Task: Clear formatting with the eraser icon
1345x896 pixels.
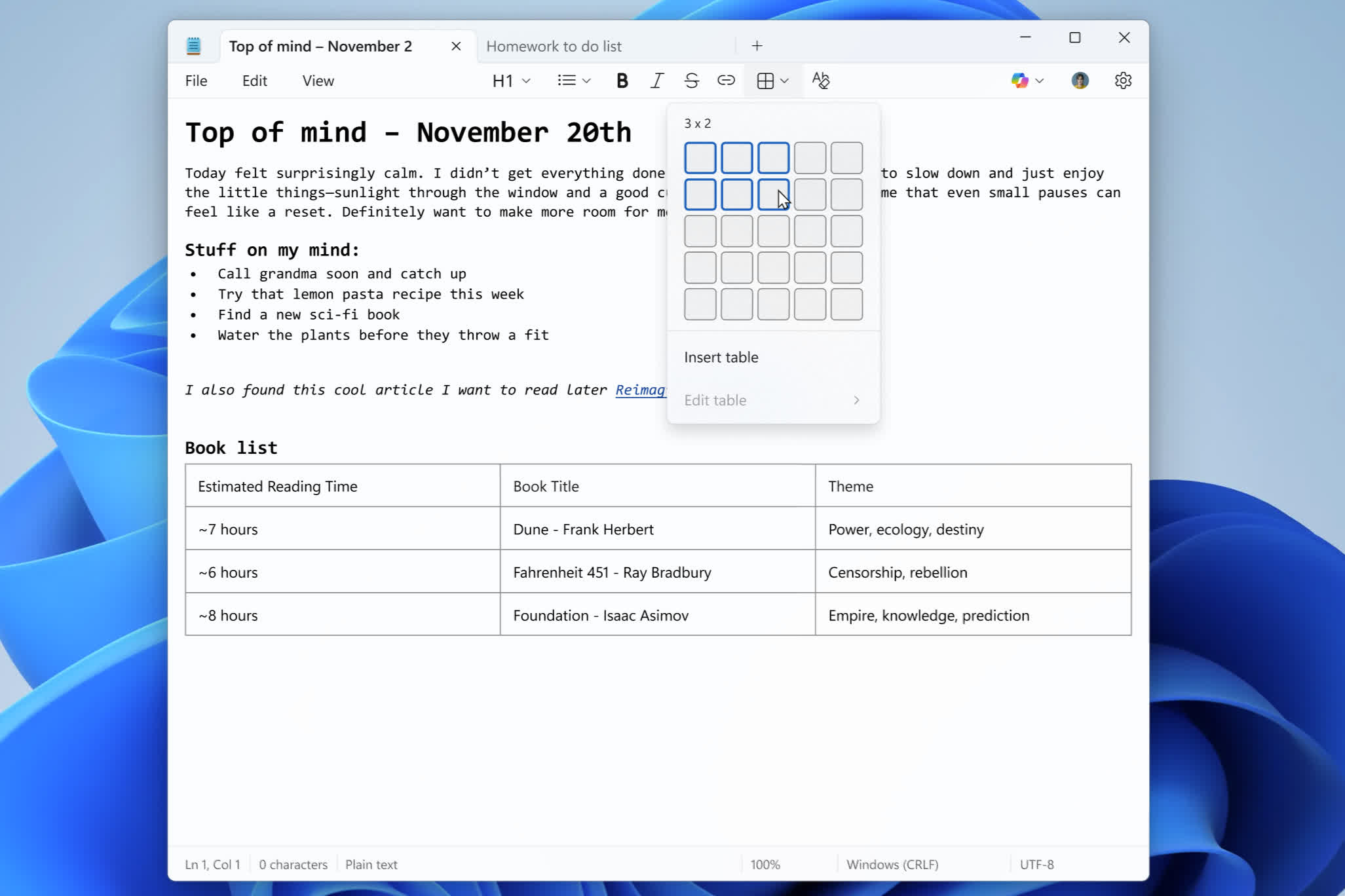Action: [x=821, y=80]
